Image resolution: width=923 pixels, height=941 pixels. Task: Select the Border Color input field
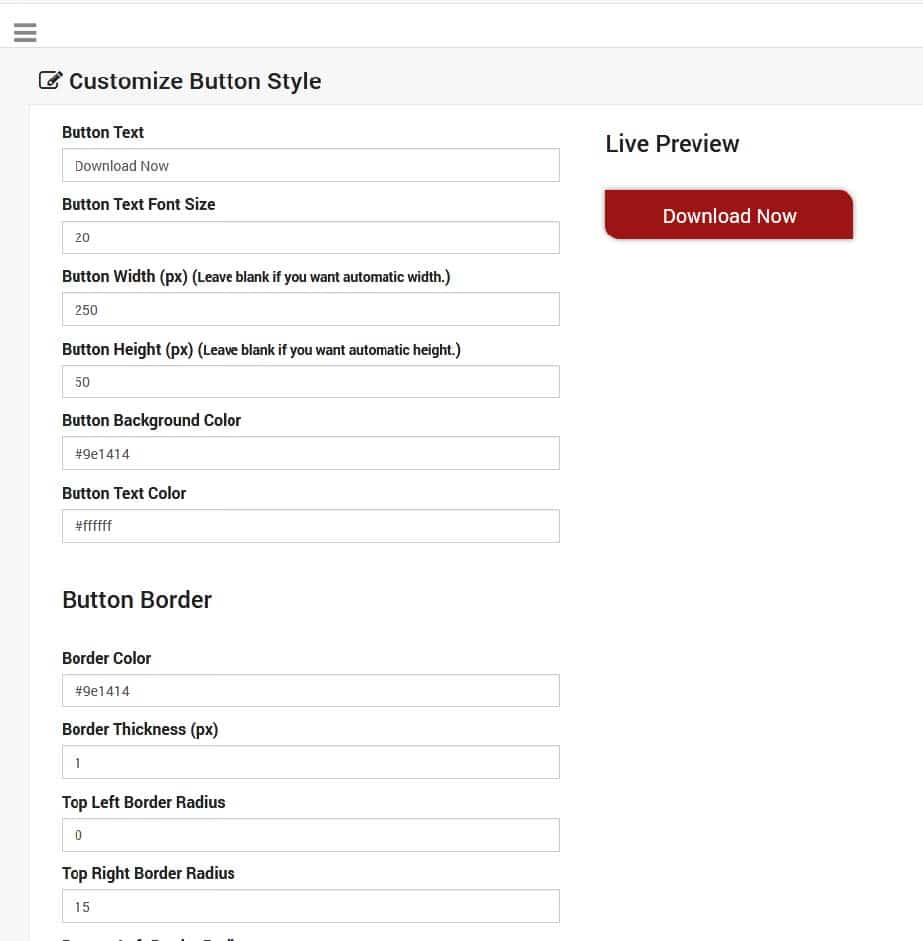click(x=310, y=690)
